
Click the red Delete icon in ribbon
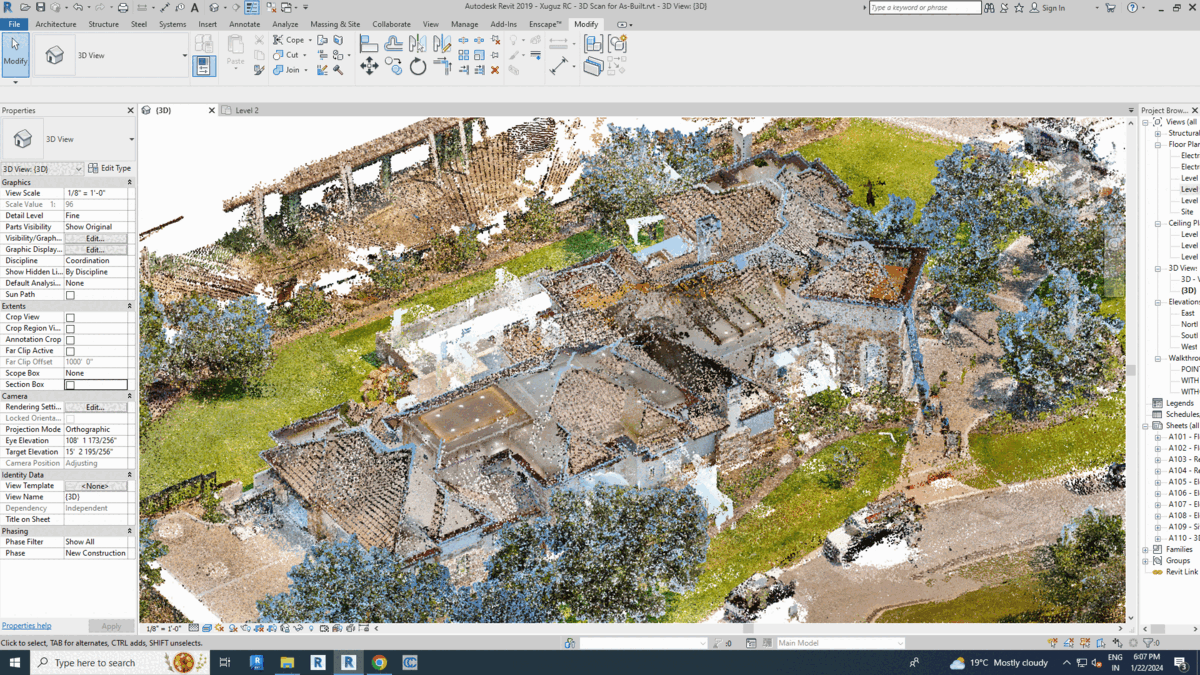(x=495, y=70)
